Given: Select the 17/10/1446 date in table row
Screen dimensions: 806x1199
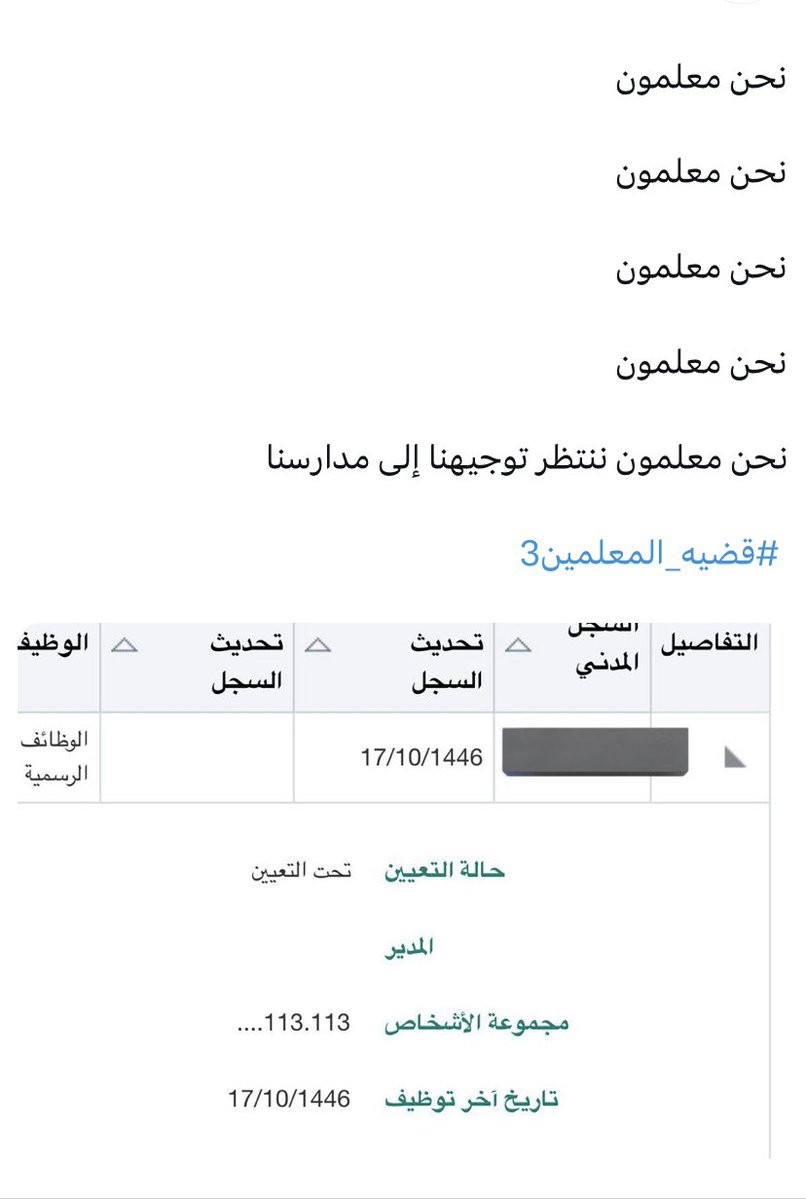Looking at the screenshot, I should click(421, 757).
